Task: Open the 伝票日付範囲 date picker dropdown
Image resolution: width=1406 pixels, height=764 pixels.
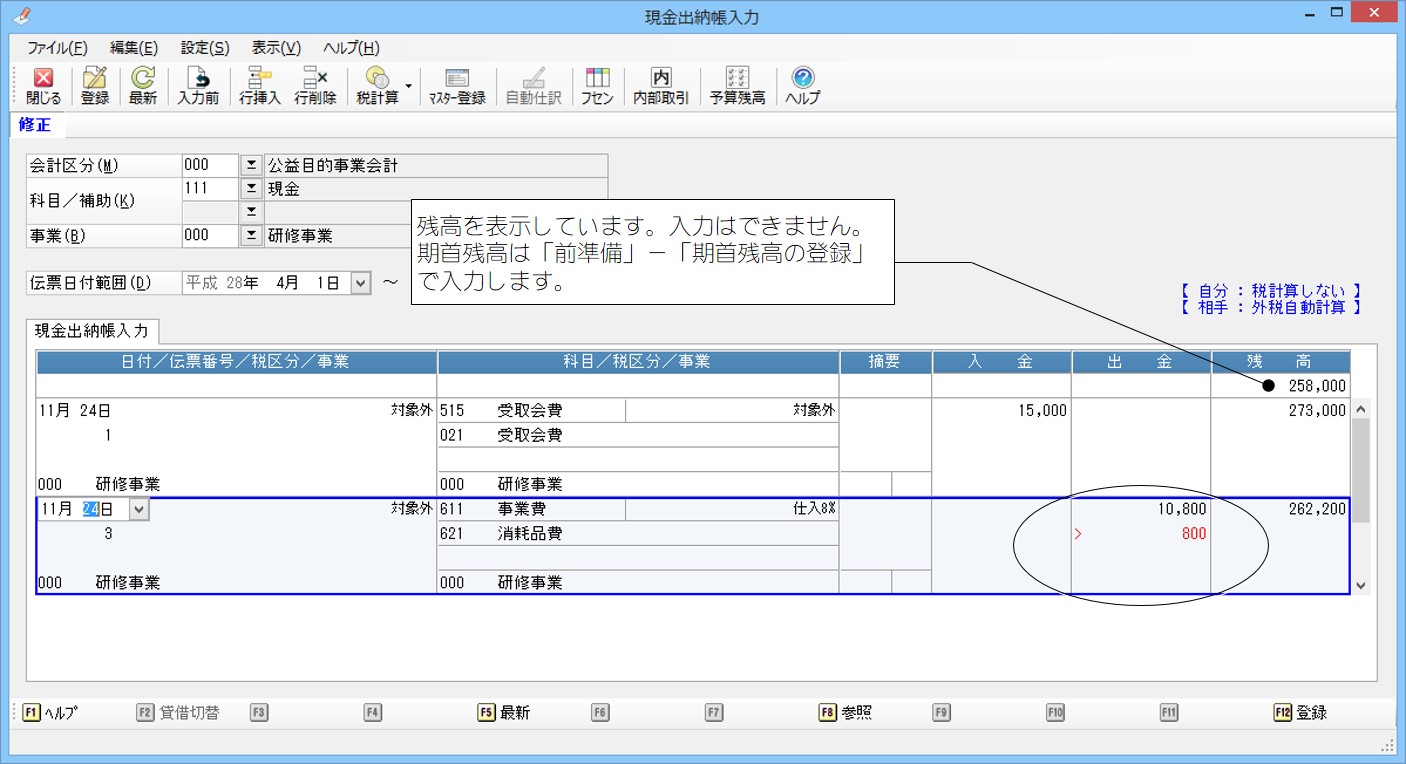Action: pos(361,283)
